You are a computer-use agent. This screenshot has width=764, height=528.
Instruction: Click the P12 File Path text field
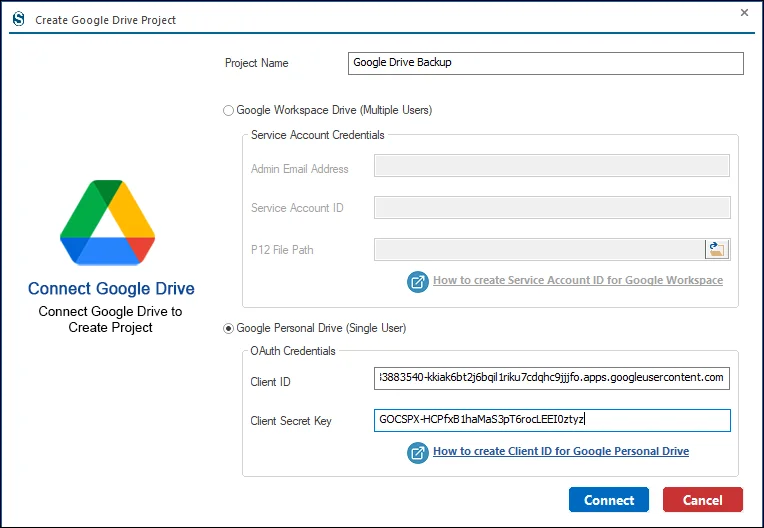539,249
